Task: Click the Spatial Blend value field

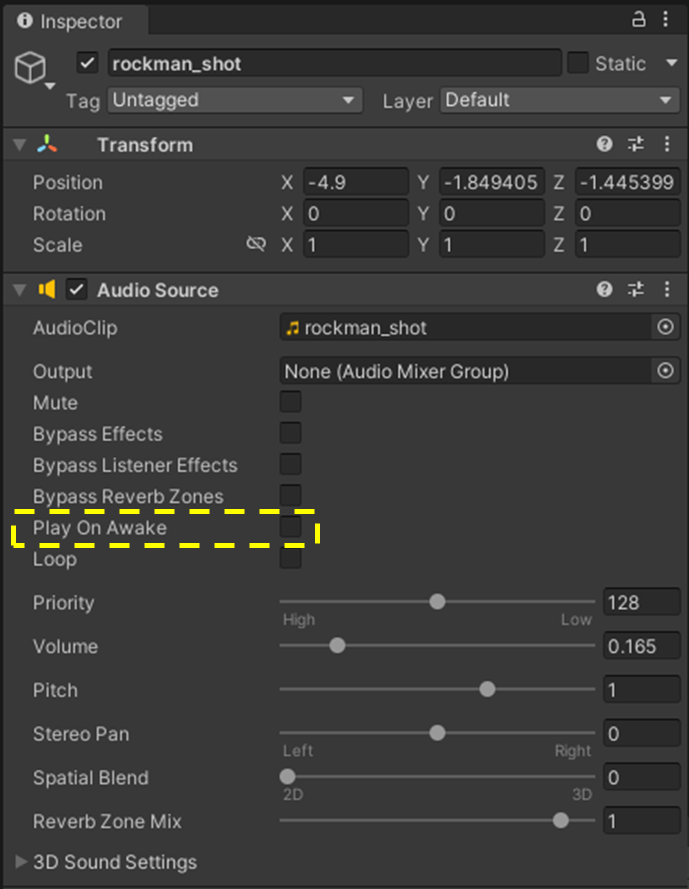Action: pyautogui.click(x=642, y=777)
